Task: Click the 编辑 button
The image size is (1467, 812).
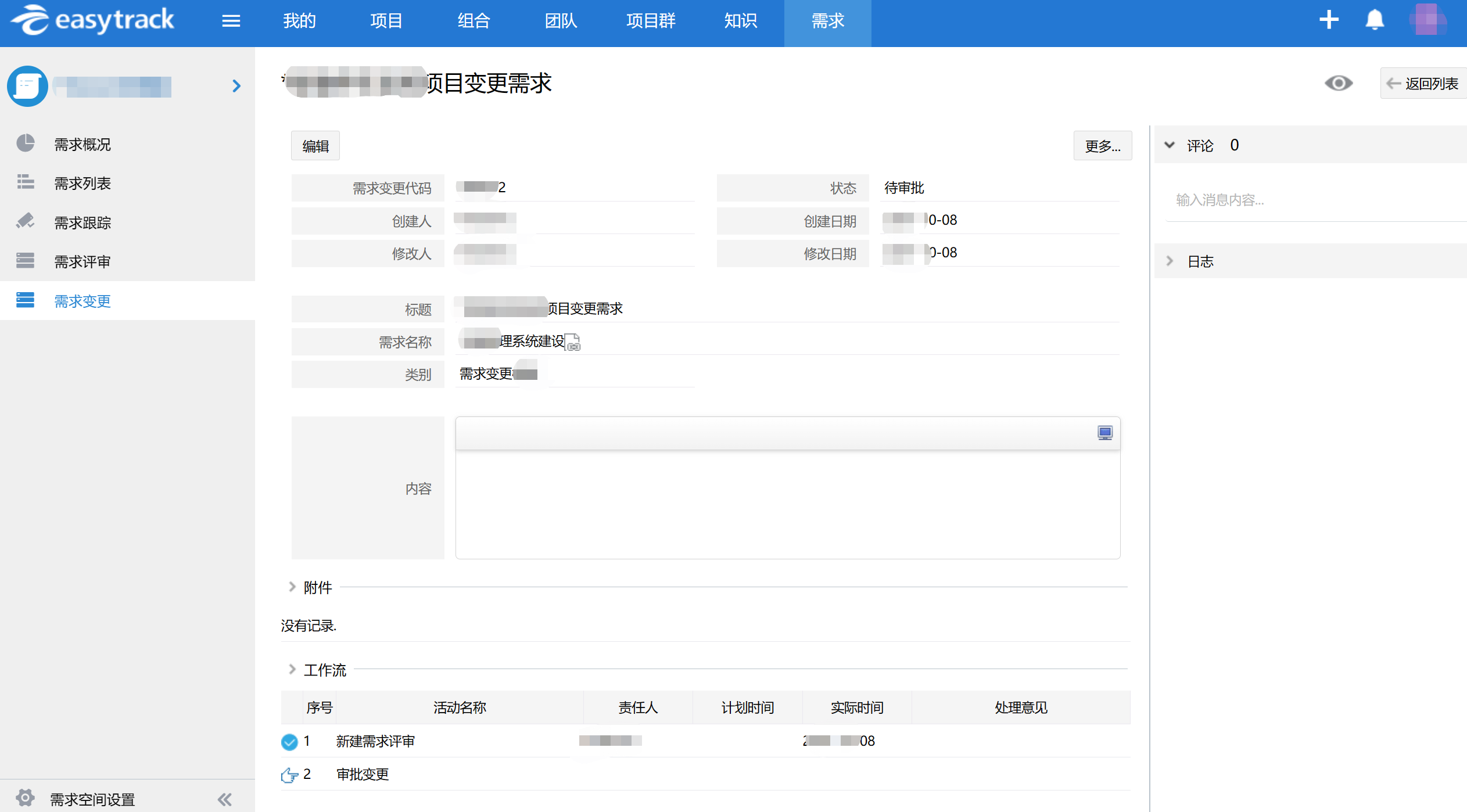Action: click(x=315, y=146)
